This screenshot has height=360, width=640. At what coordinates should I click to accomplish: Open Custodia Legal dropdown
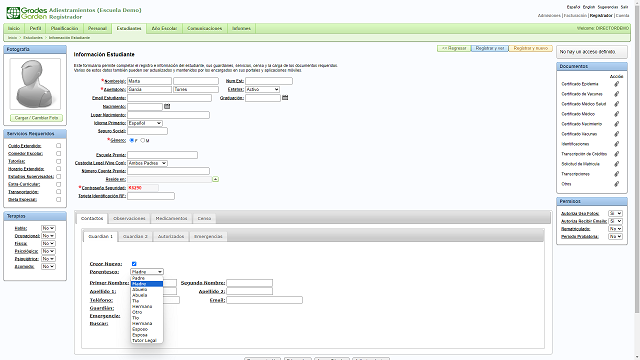[x=147, y=163]
